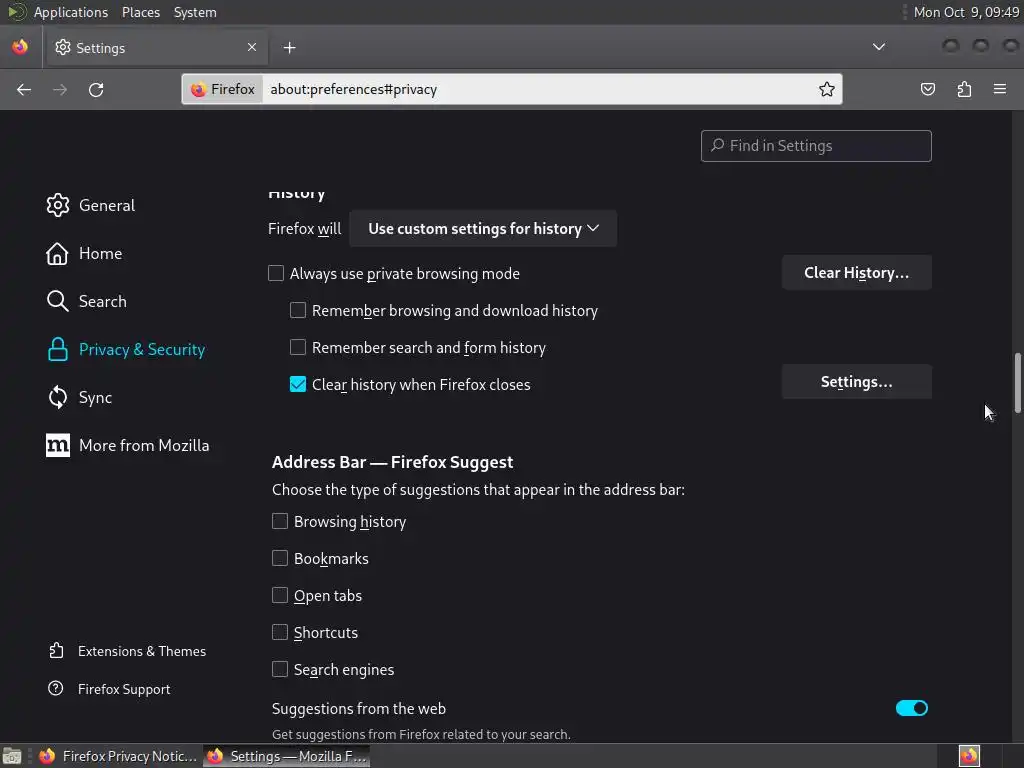Image resolution: width=1024 pixels, height=768 pixels.
Task: Bookmark this page with the star icon
Action: click(827, 89)
